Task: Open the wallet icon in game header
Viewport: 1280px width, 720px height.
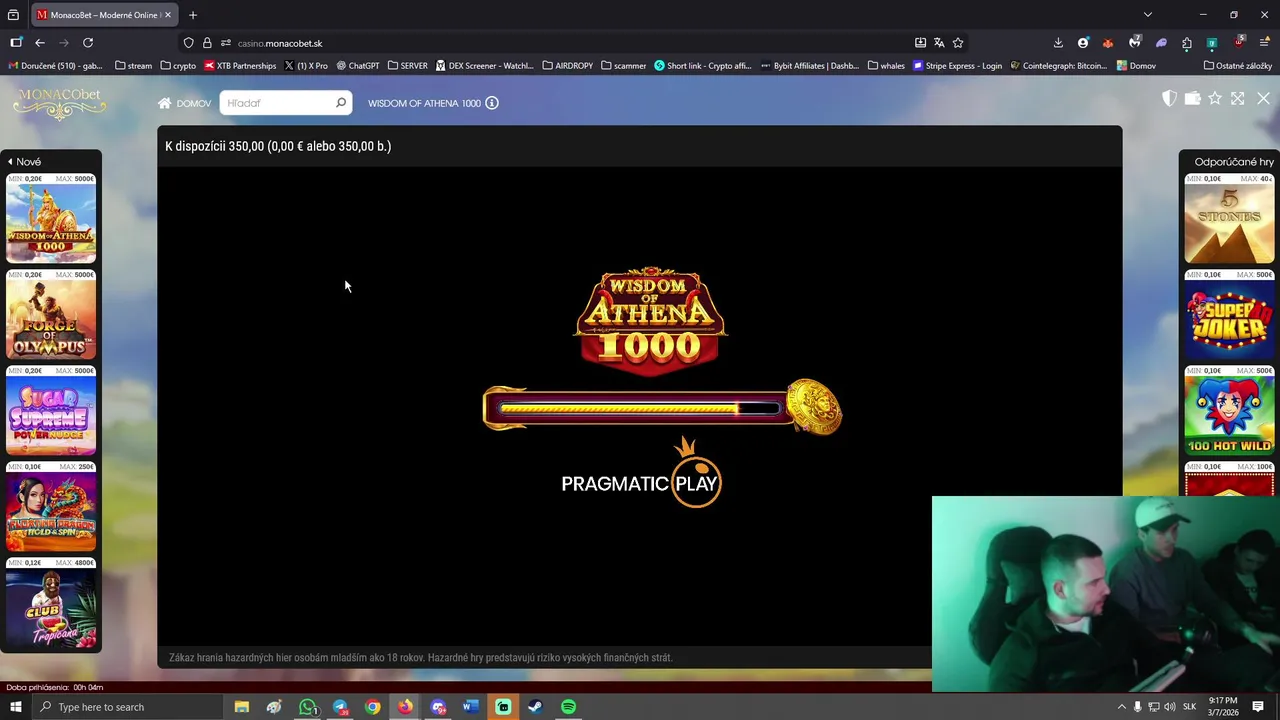Action: tap(1192, 98)
